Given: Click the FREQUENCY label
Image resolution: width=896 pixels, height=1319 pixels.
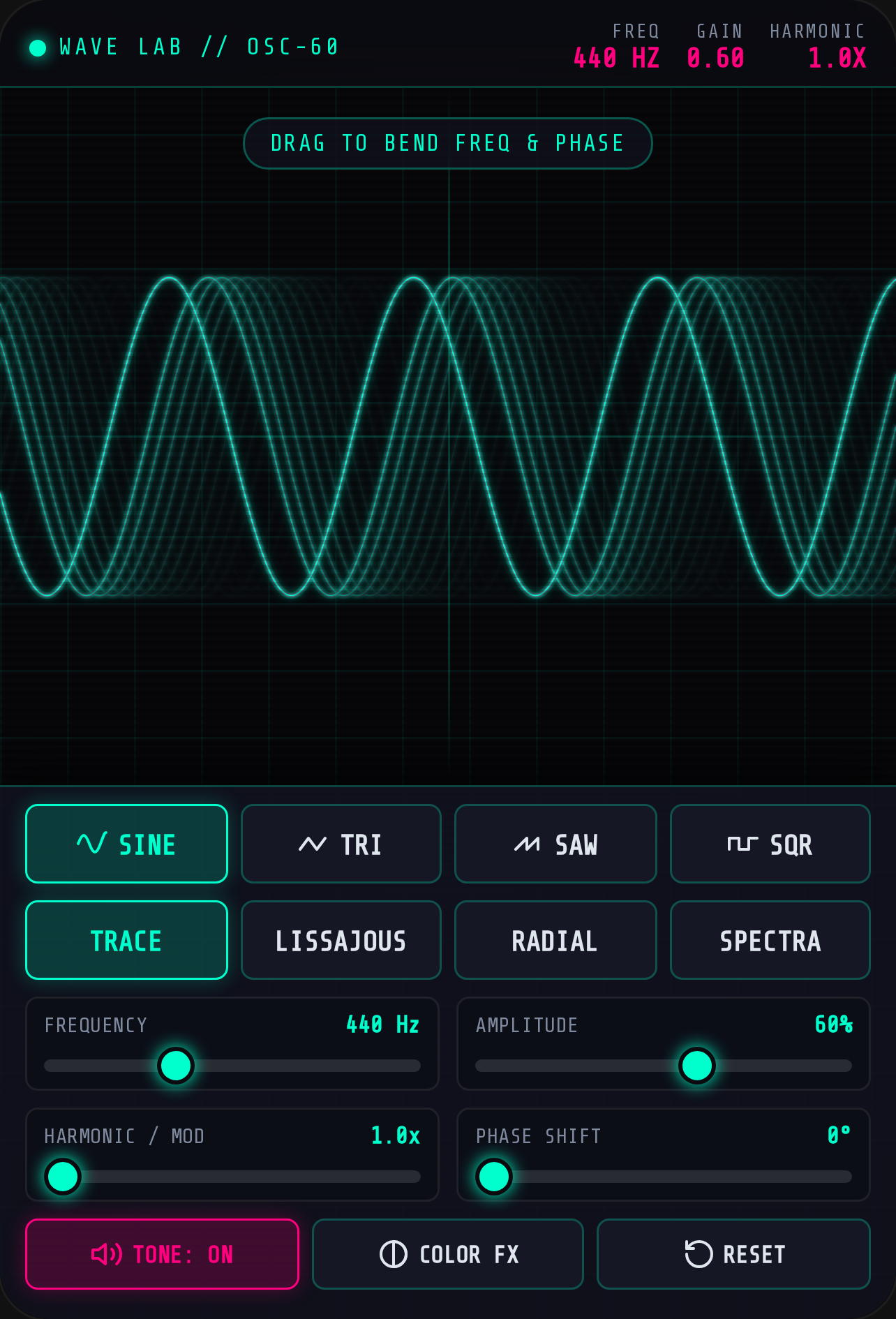Looking at the screenshot, I should click(x=96, y=1025).
